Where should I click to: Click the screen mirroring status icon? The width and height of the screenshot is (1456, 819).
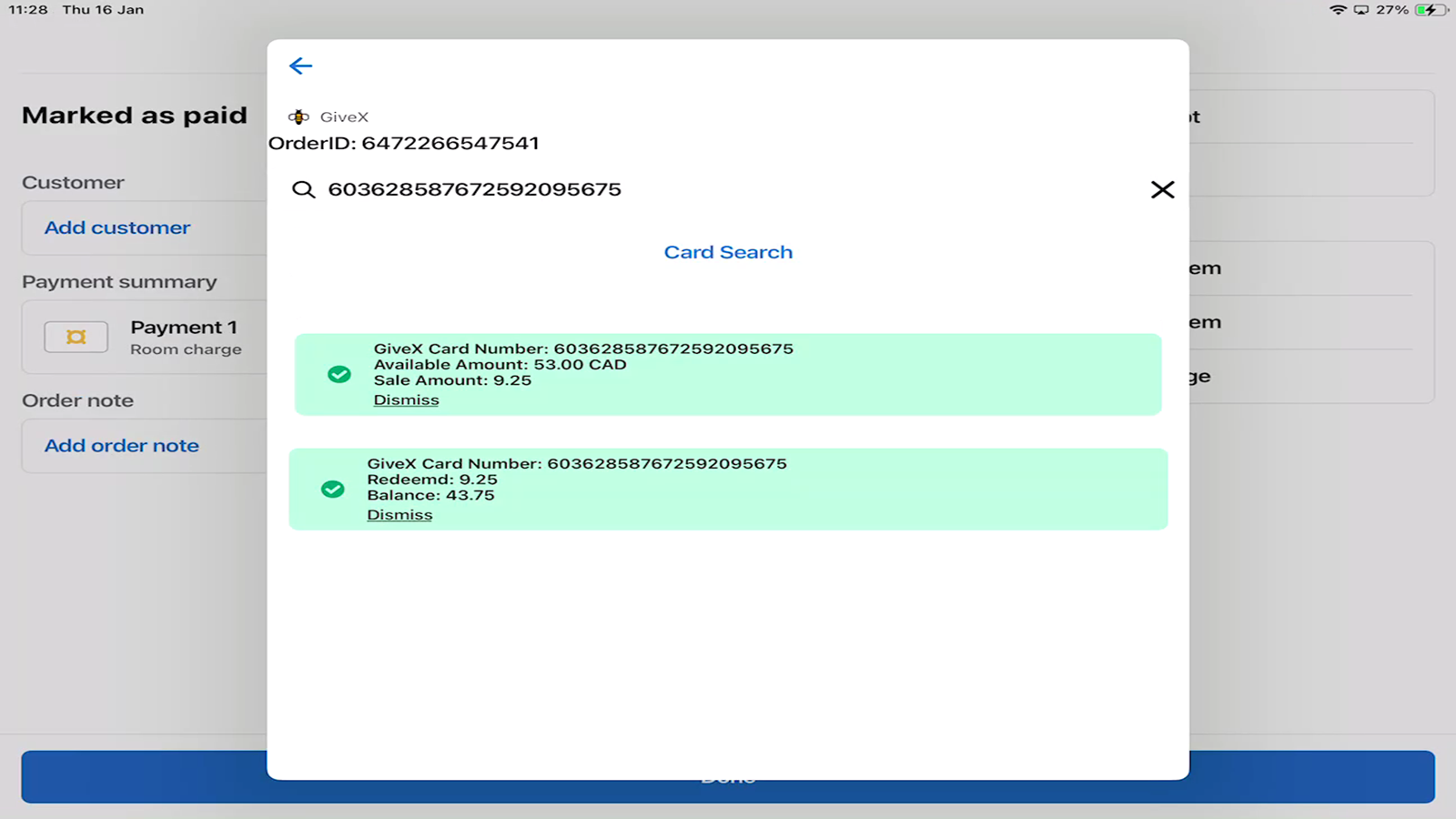coord(1361,10)
